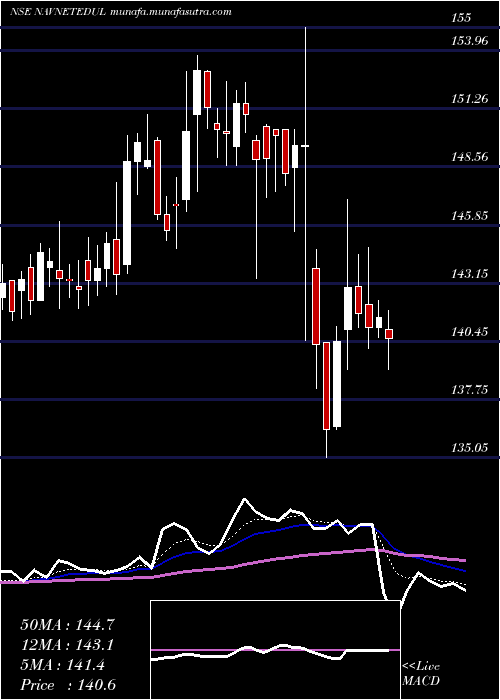Click the 151.26 price level label
500x700 pixels.
(x=470, y=99)
